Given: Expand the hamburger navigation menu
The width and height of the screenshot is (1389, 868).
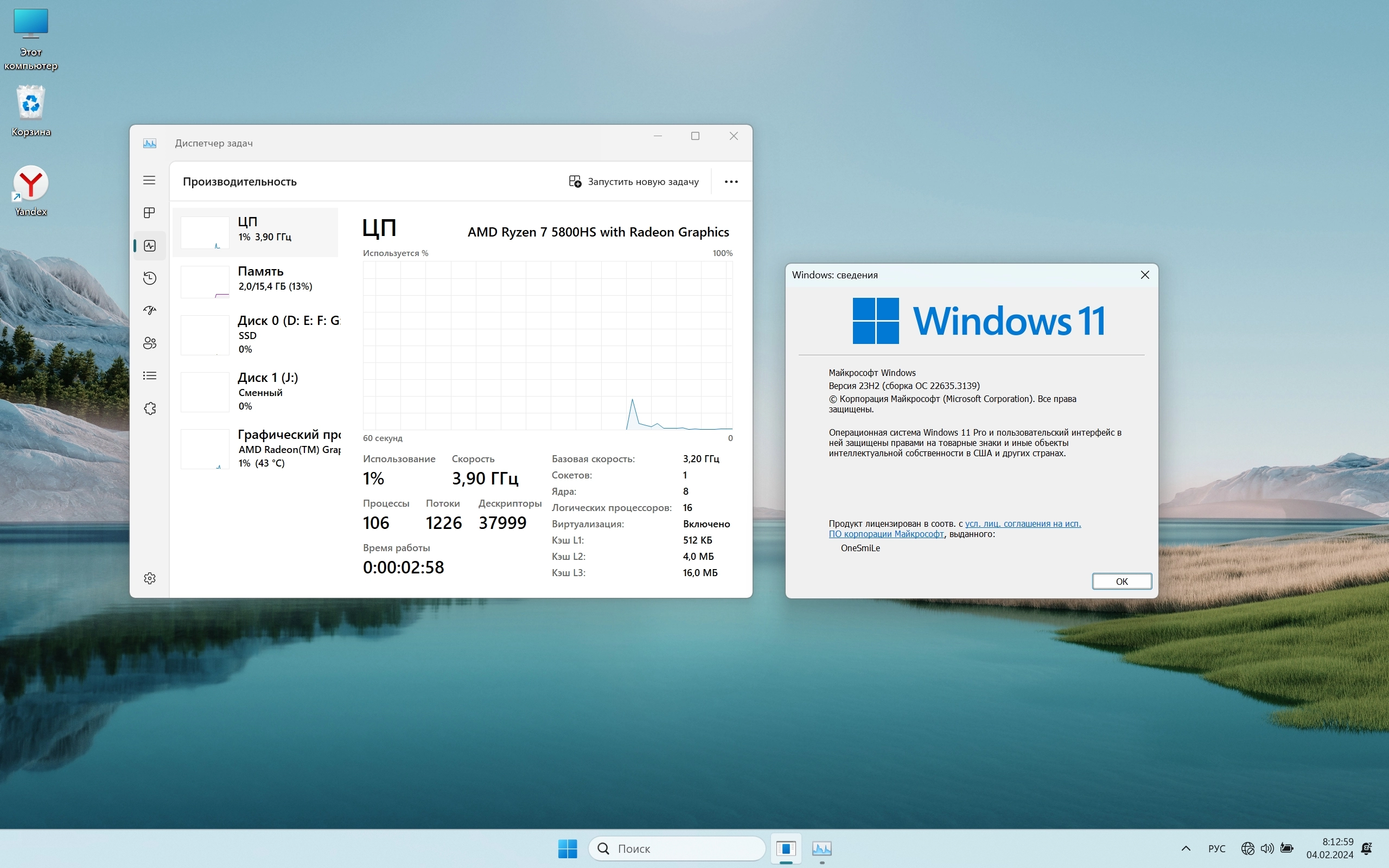Looking at the screenshot, I should click(149, 180).
